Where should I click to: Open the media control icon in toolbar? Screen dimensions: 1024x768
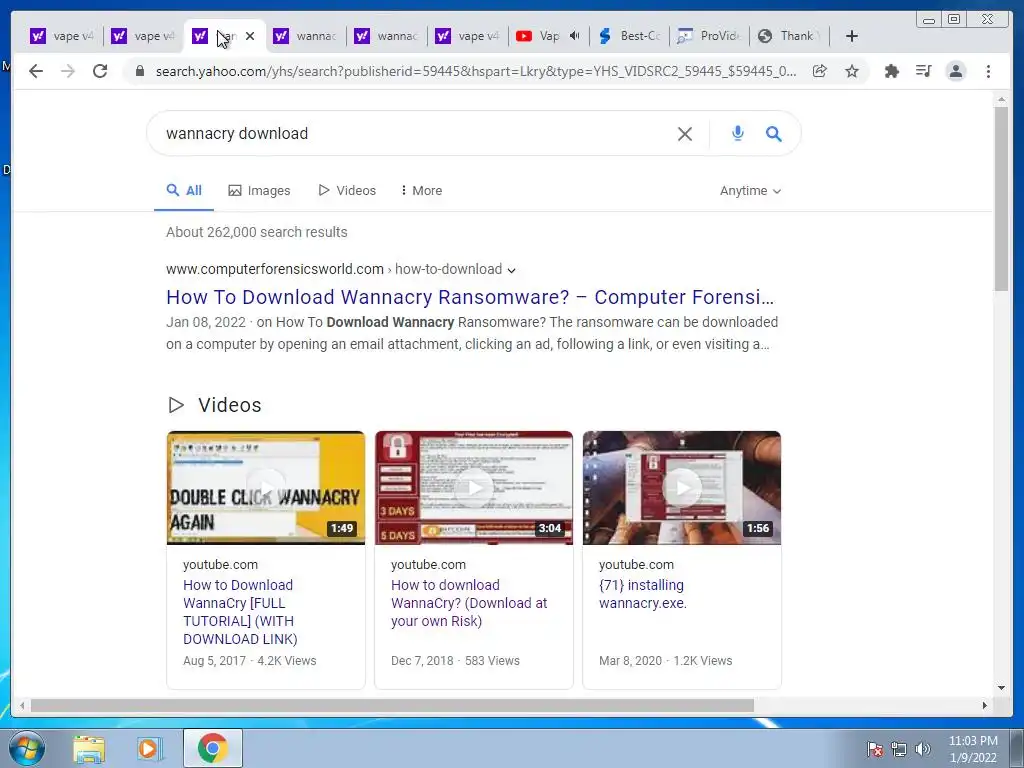[x=923, y=71]
